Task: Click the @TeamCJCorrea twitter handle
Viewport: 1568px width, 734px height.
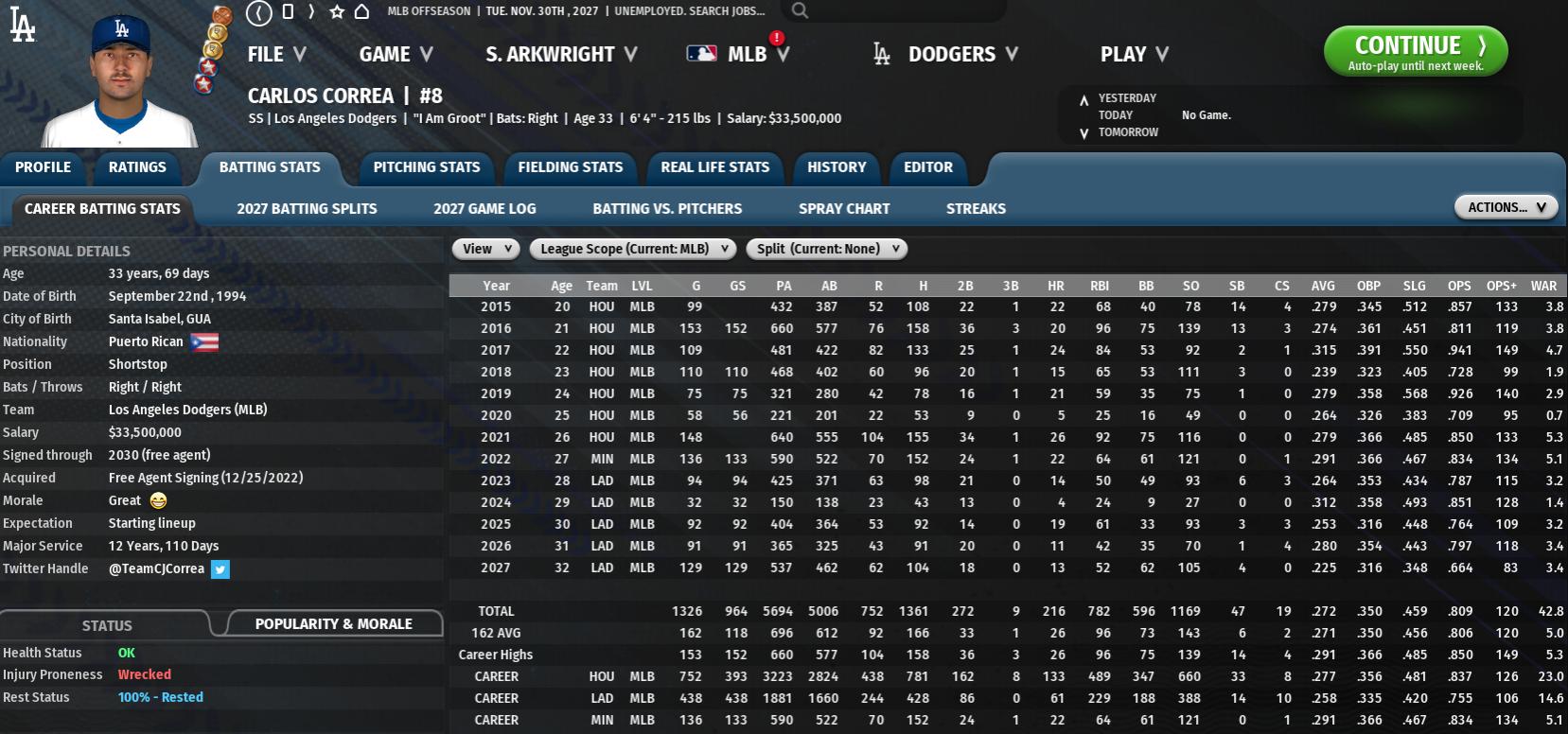Action: (x=156, y=568)
